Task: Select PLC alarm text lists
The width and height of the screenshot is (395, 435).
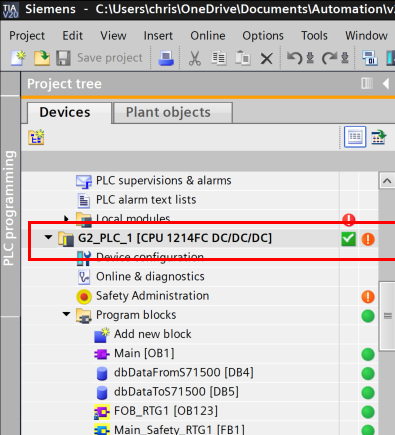Action: 146,200
